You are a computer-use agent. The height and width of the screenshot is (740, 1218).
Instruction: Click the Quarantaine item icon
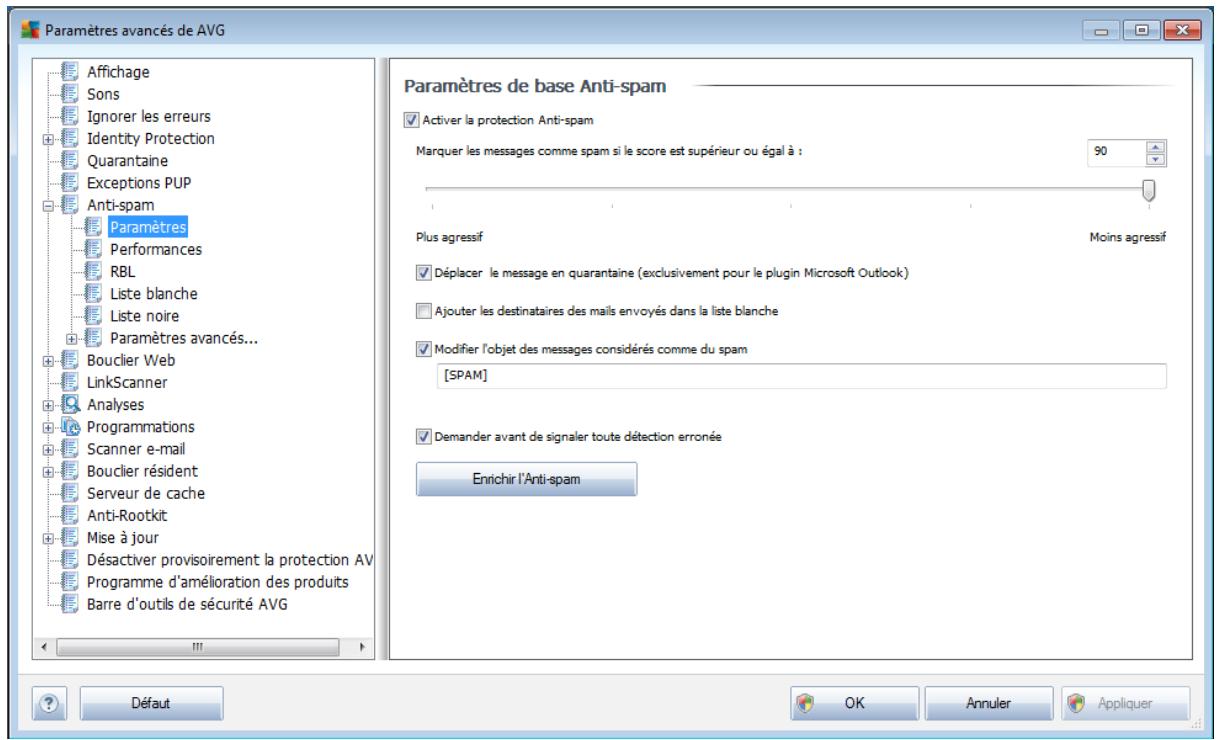pos(70,160)
